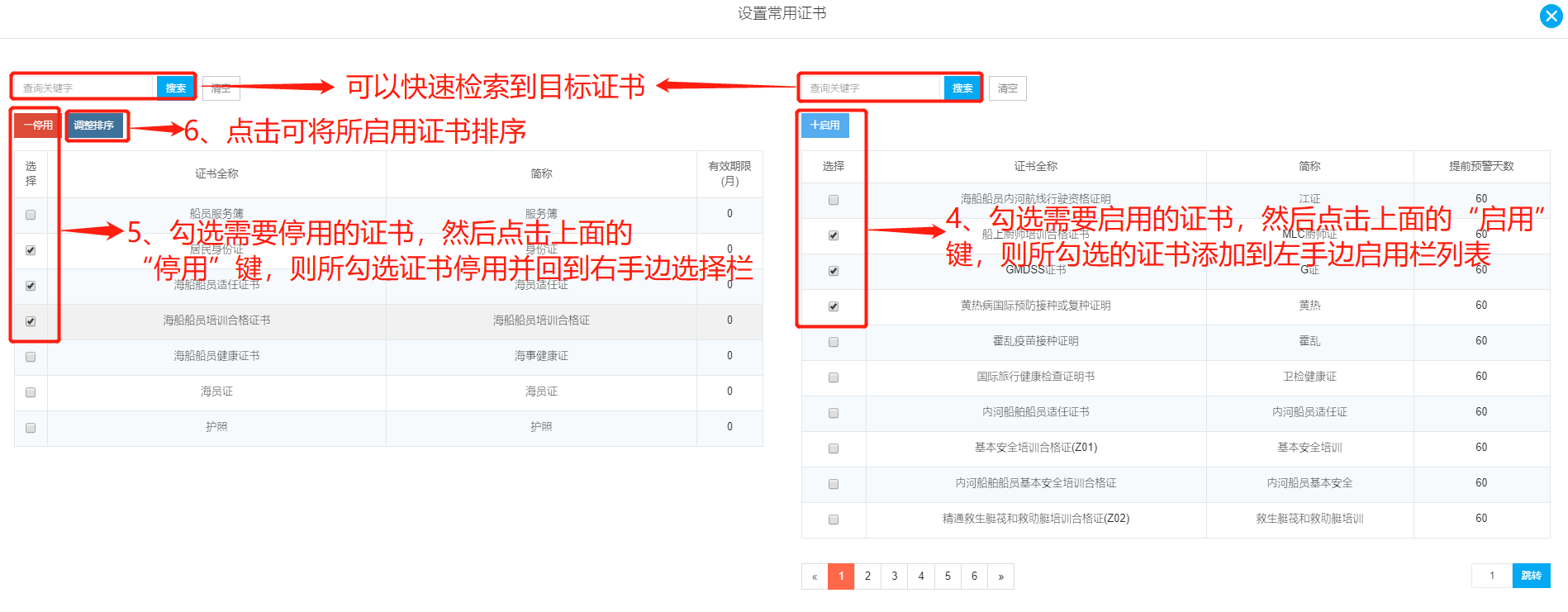The width and height of the screenshot is (1568, 612).
Task: Check the 精通救生艇筏和救助艇培训合格证(Z02) checkbox
Action: click(834, 519)
